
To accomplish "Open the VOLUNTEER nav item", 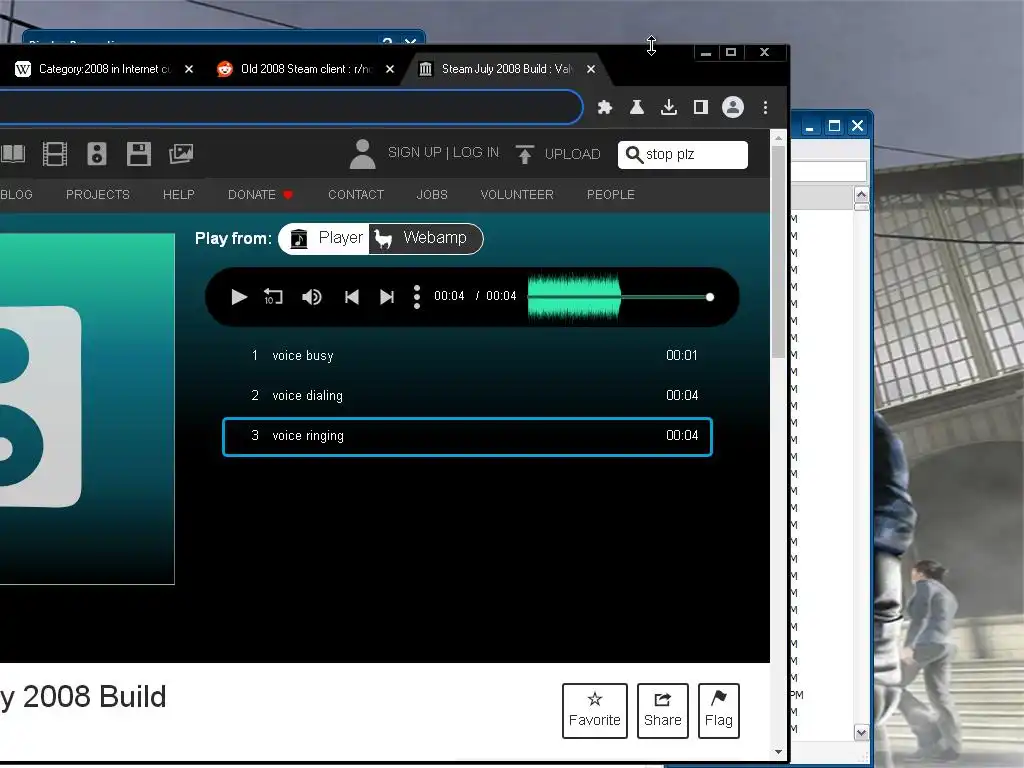I will point(517,195).
